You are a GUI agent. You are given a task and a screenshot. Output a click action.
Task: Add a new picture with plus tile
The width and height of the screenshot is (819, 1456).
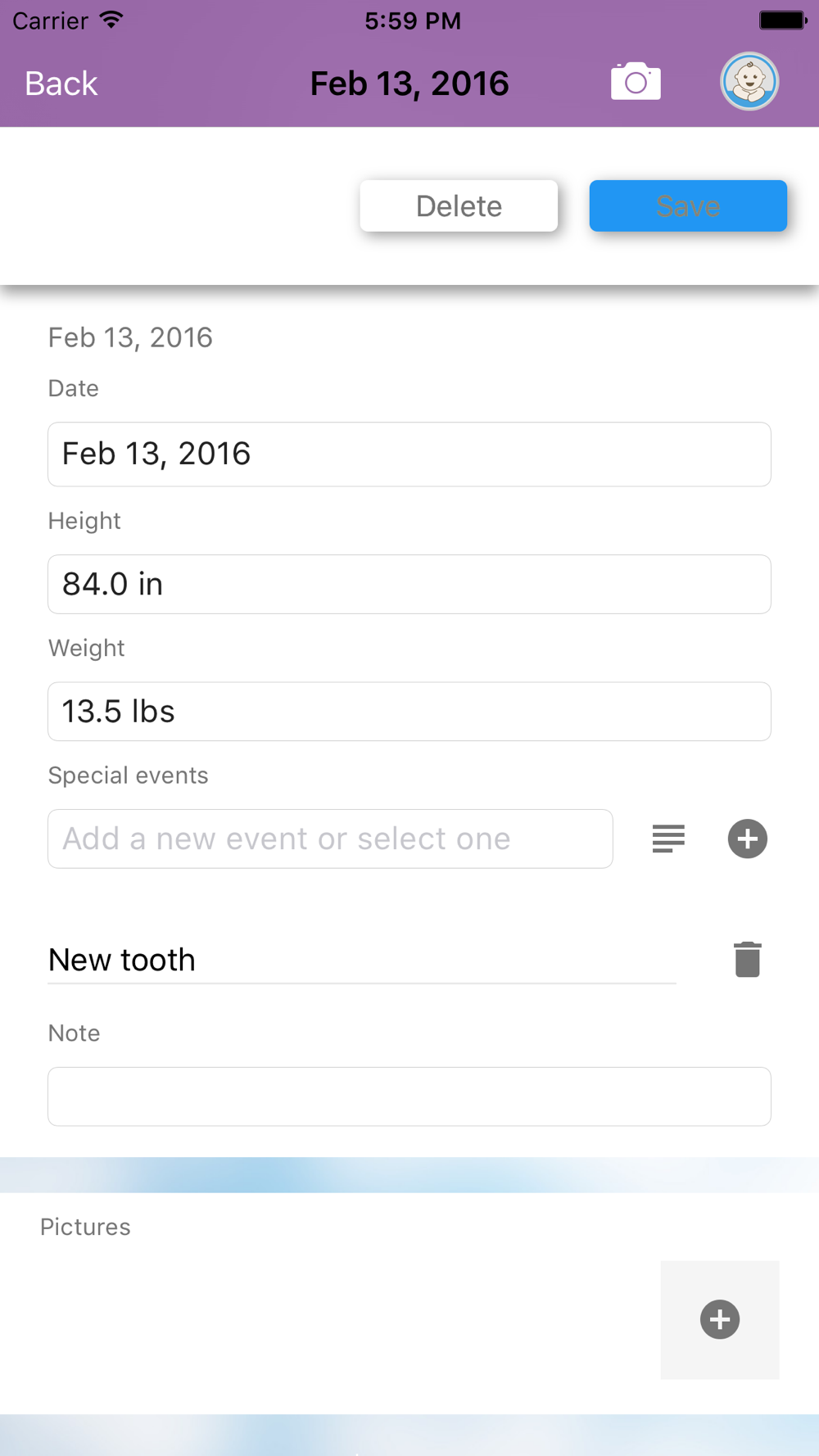coord(720,1319)
